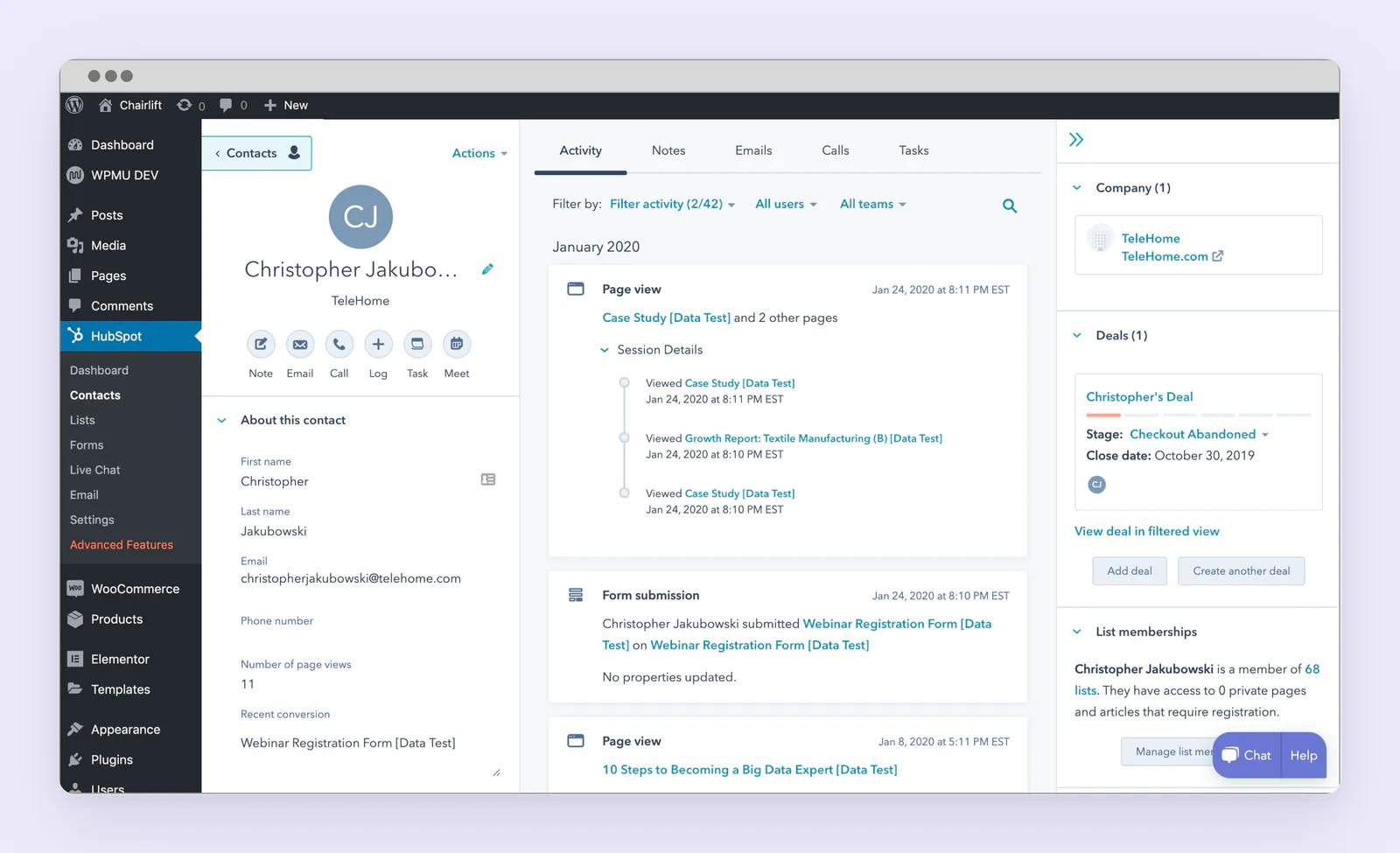Switch to the Tasks tab
Screen dimensions: 1400x853
[x=913, y=150]
